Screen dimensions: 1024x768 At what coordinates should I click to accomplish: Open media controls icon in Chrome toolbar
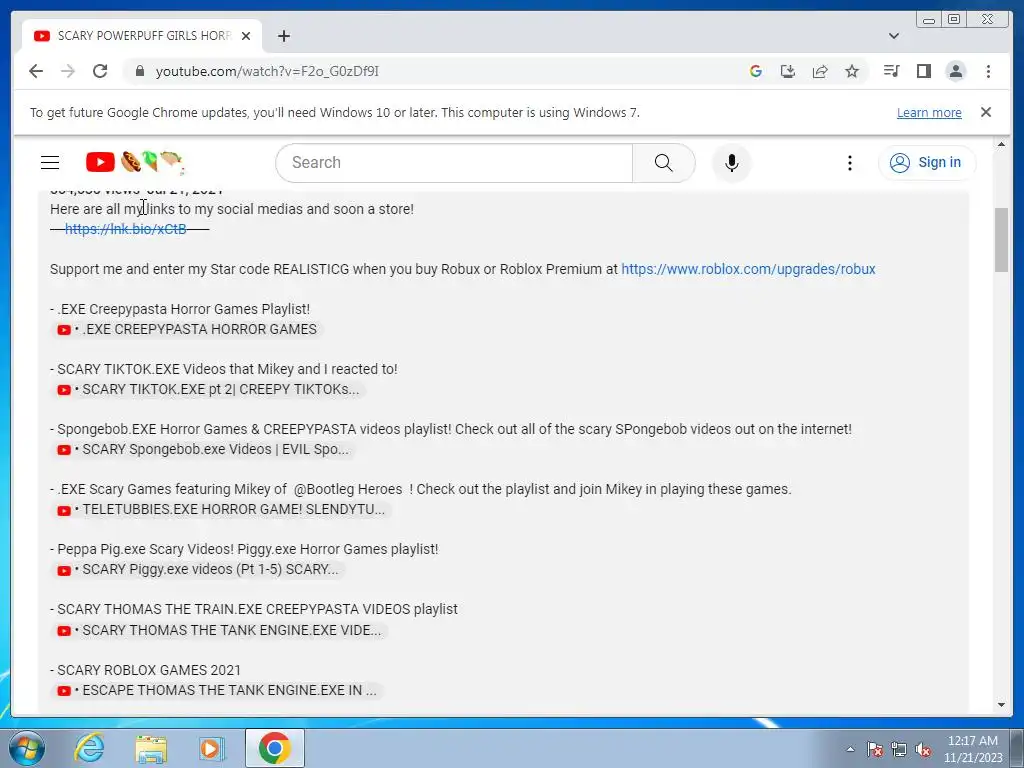pos(891,71)
